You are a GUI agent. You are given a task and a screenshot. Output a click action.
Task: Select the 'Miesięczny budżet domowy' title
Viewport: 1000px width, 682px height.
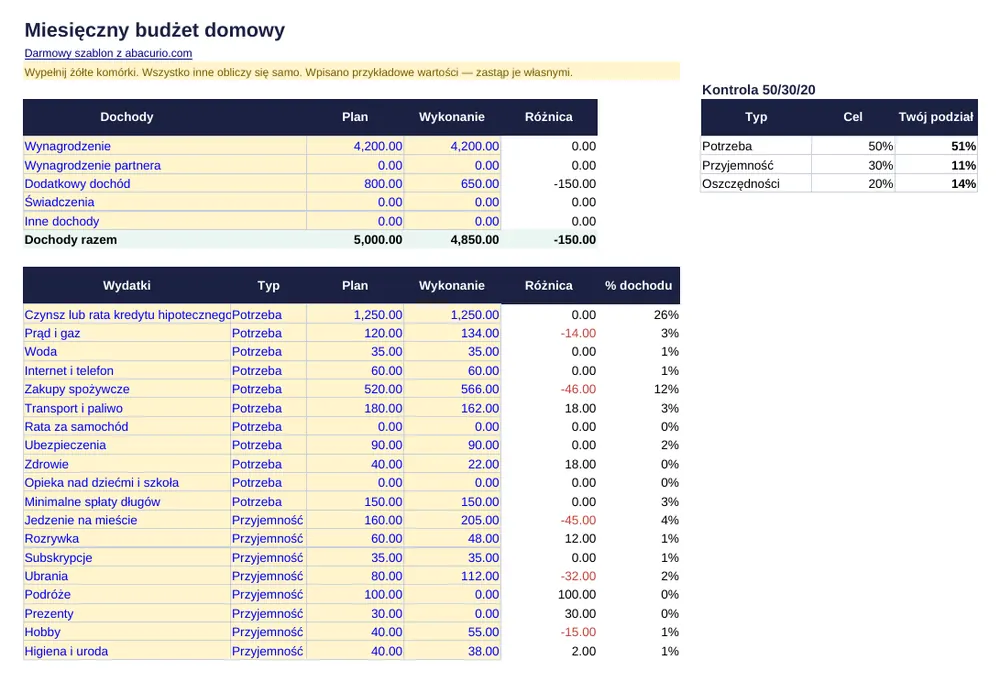click(154, 30)
